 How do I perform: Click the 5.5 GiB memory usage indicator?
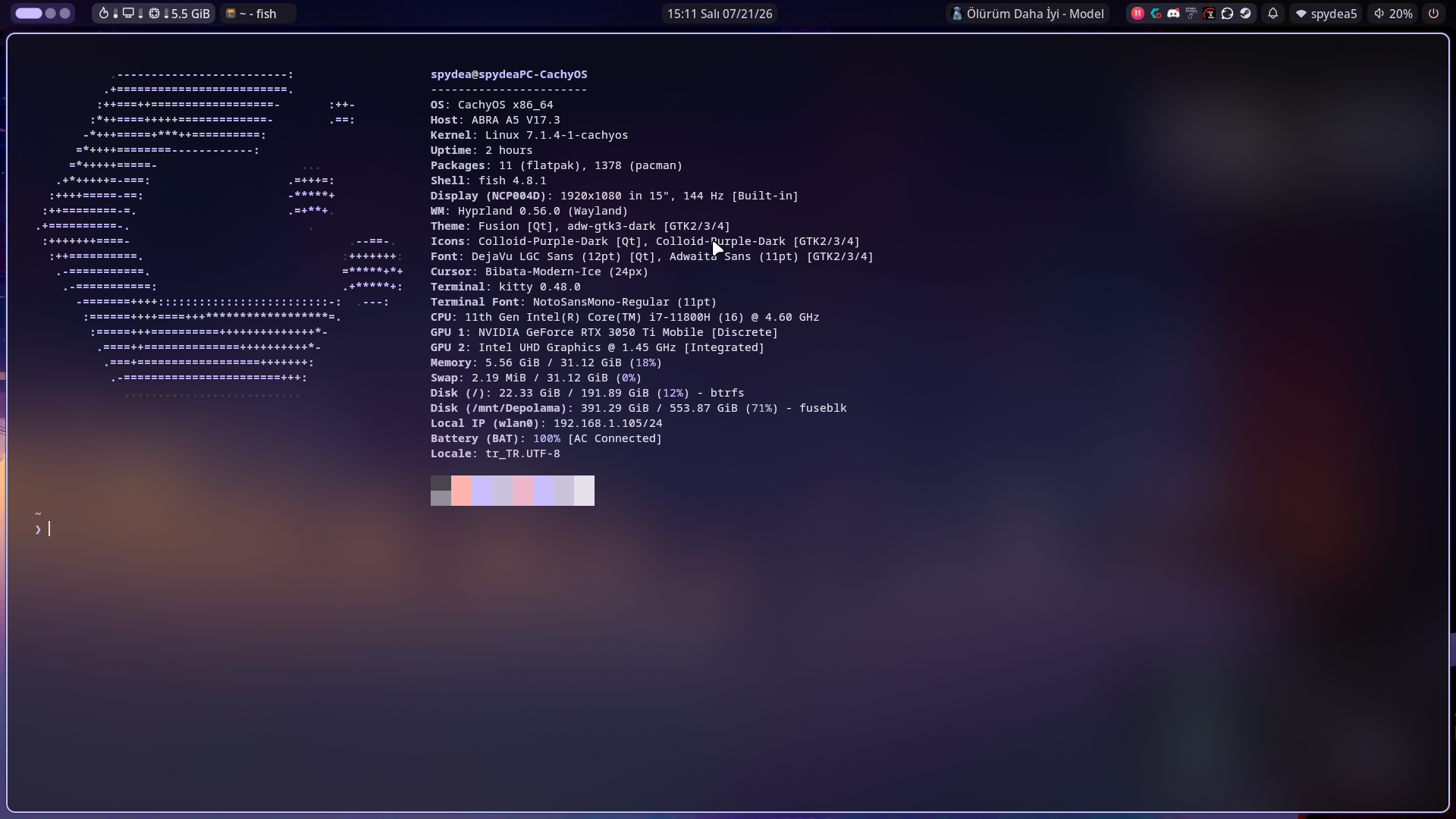190,14
